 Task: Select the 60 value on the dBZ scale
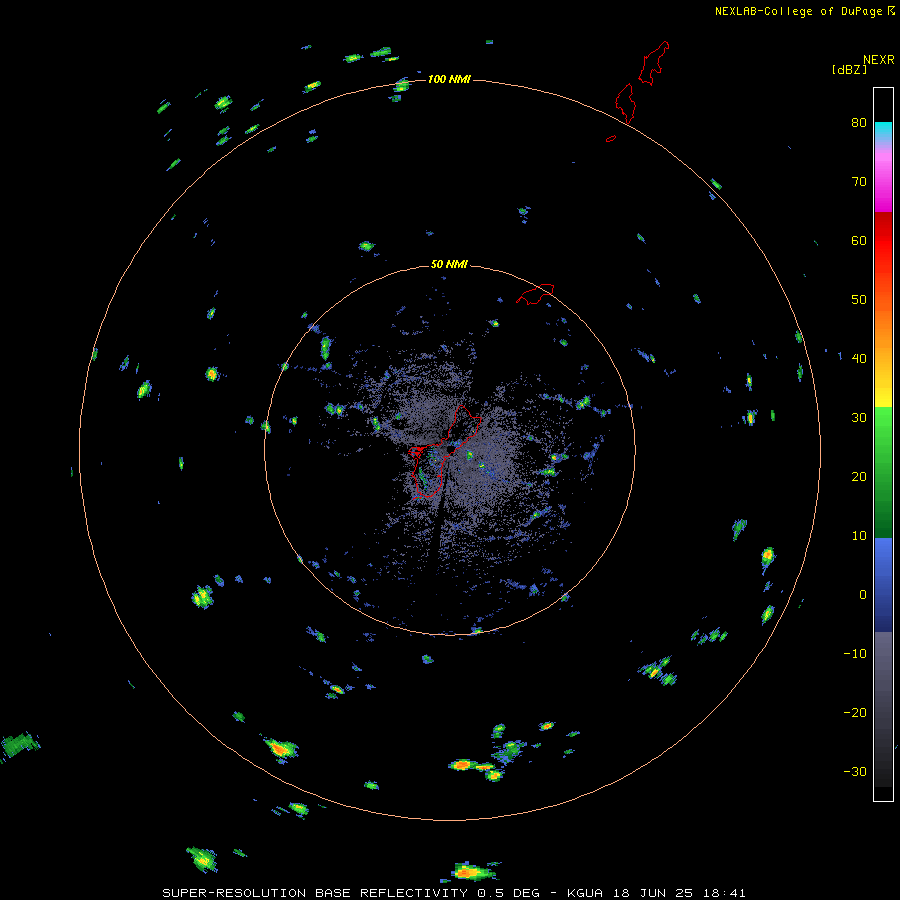click(x=859, y=240)
